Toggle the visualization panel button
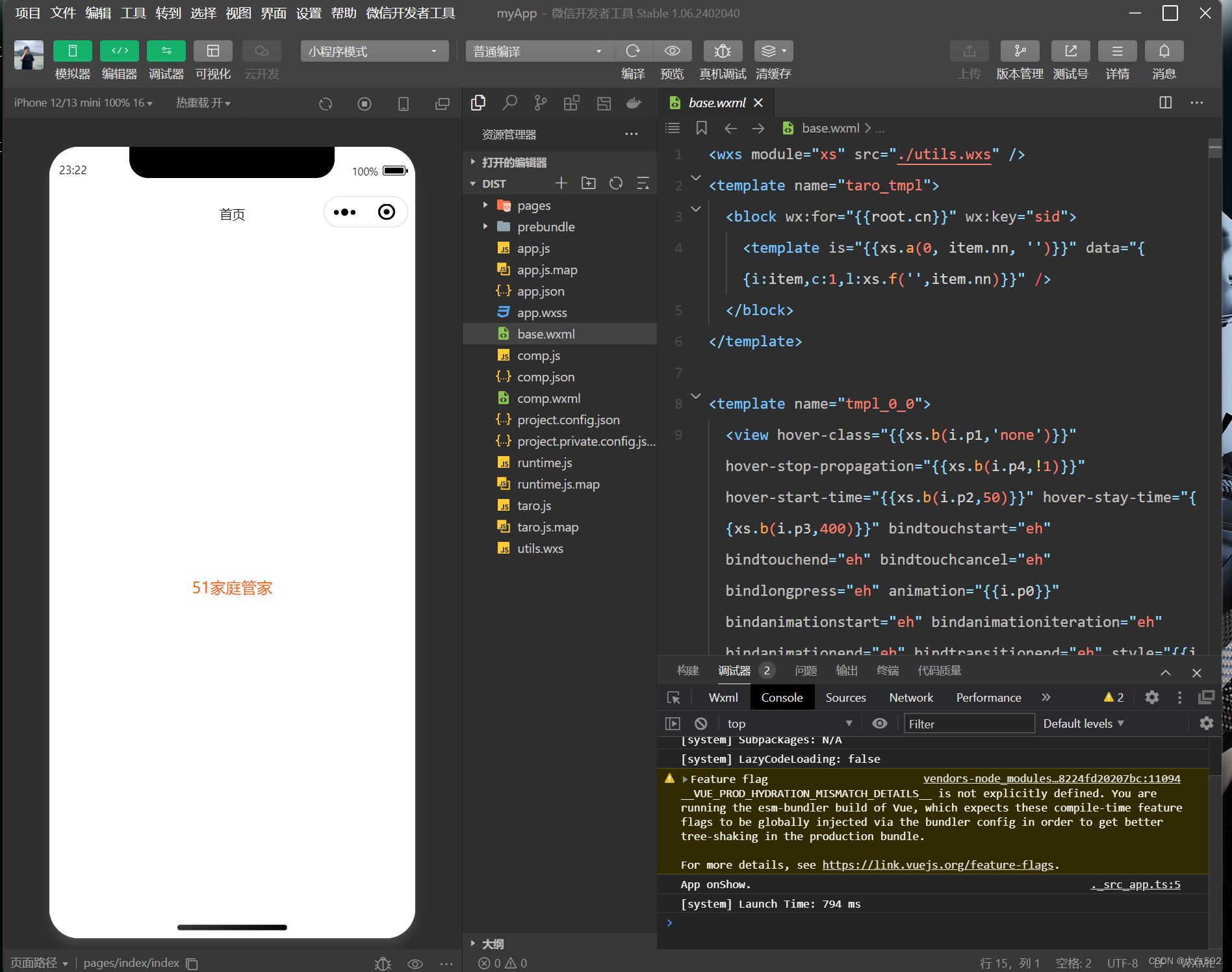The image size is (1232, 972). (213, 51)
